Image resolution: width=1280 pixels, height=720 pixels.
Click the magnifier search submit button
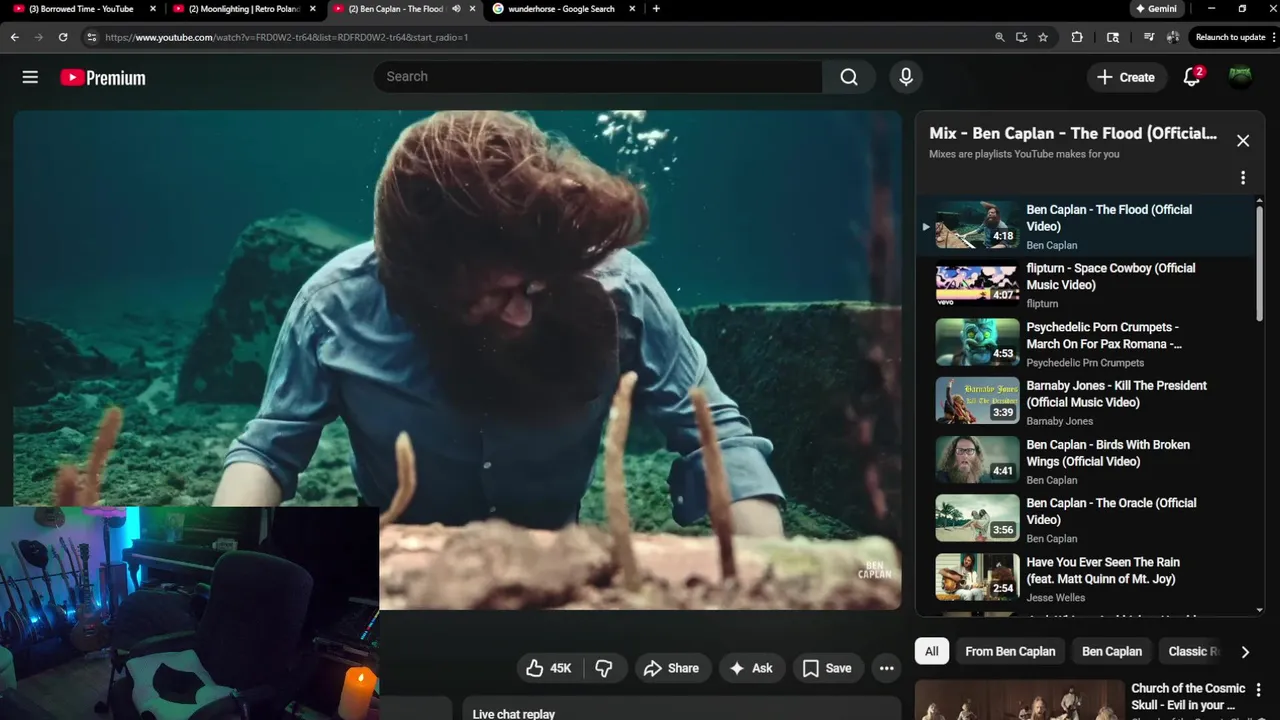pyautogui.click(x=849, y=77)
